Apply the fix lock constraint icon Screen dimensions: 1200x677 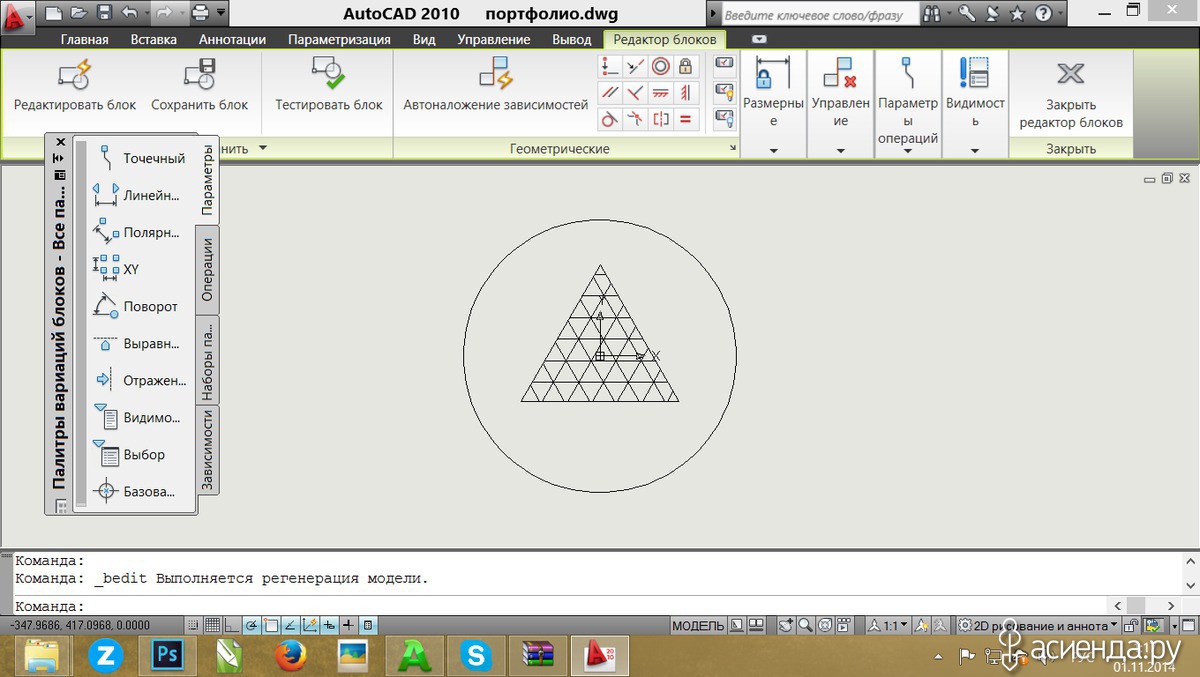pyautogui.click(x=686, y=67)
